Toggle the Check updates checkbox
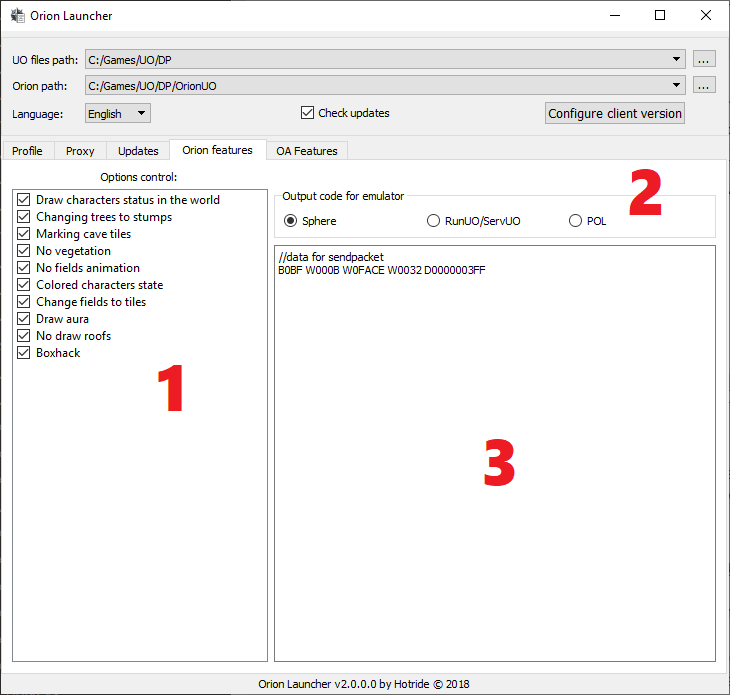Viewport: 730px width, 695px height. coord(307,113)
